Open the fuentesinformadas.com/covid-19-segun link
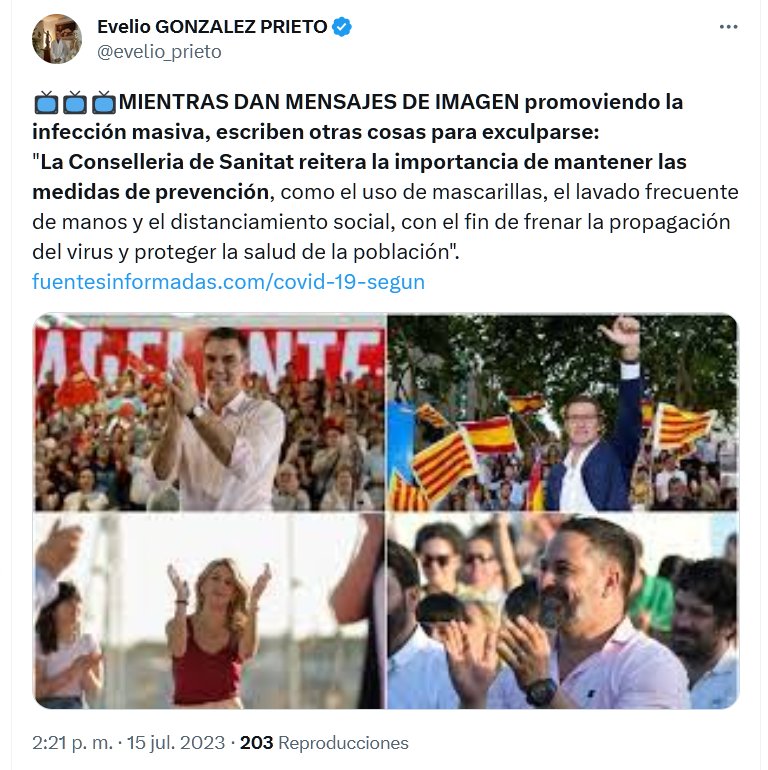This screenshot has width=768, height=770. pos(228,282)
